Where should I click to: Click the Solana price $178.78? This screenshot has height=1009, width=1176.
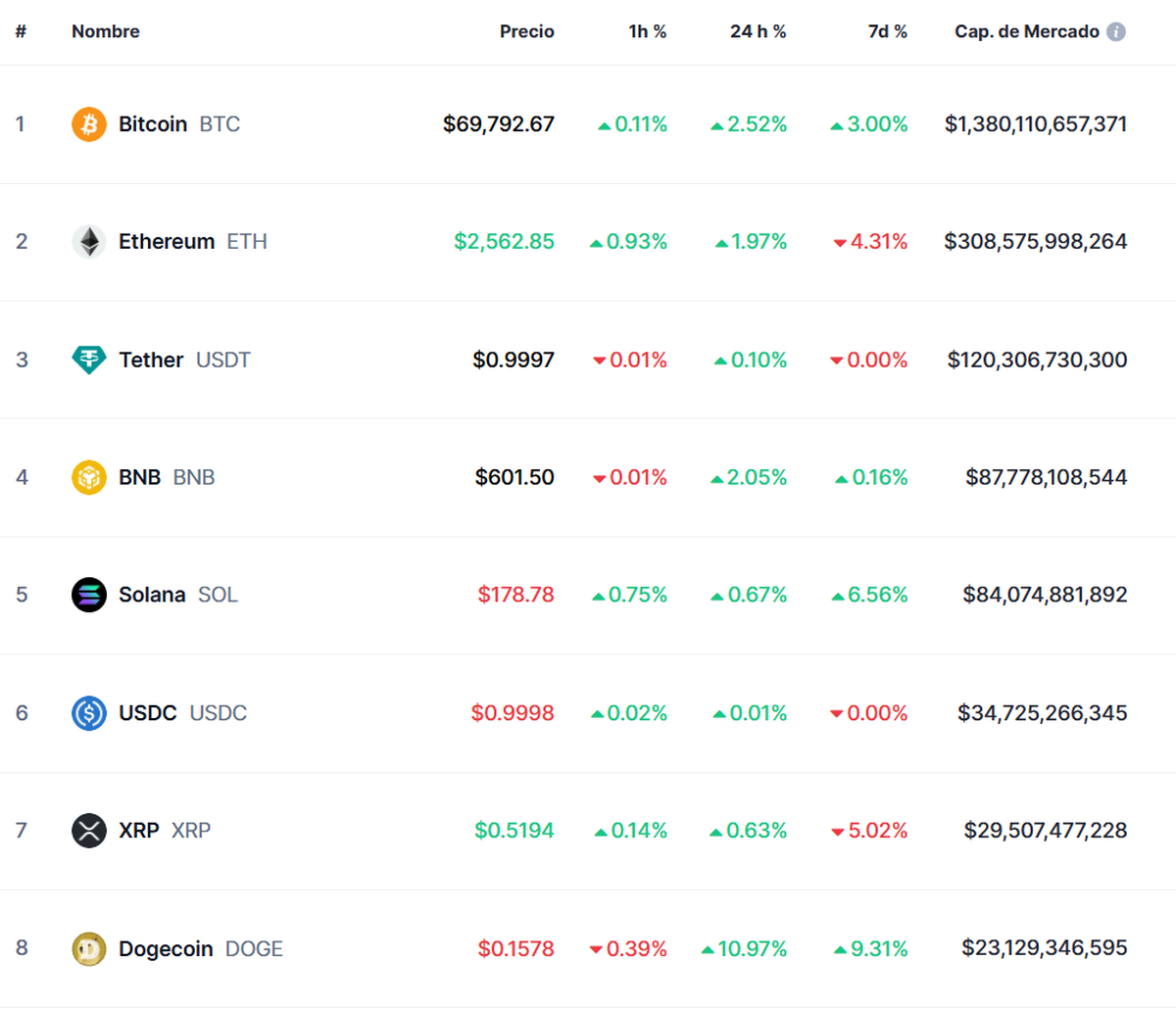coord(515,595)
